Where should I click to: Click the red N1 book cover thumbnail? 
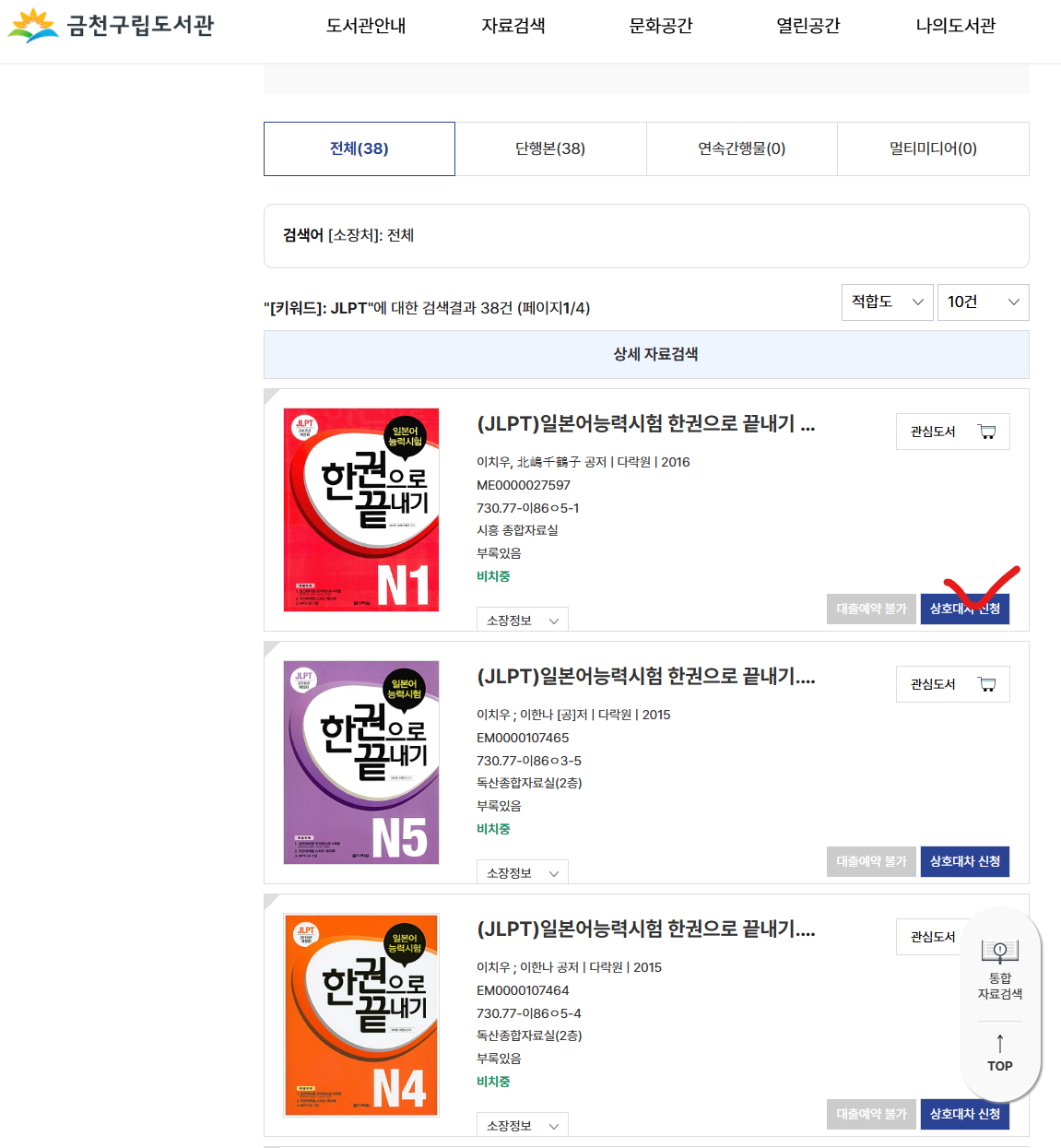pyautogui.click(x=361, y=510)
